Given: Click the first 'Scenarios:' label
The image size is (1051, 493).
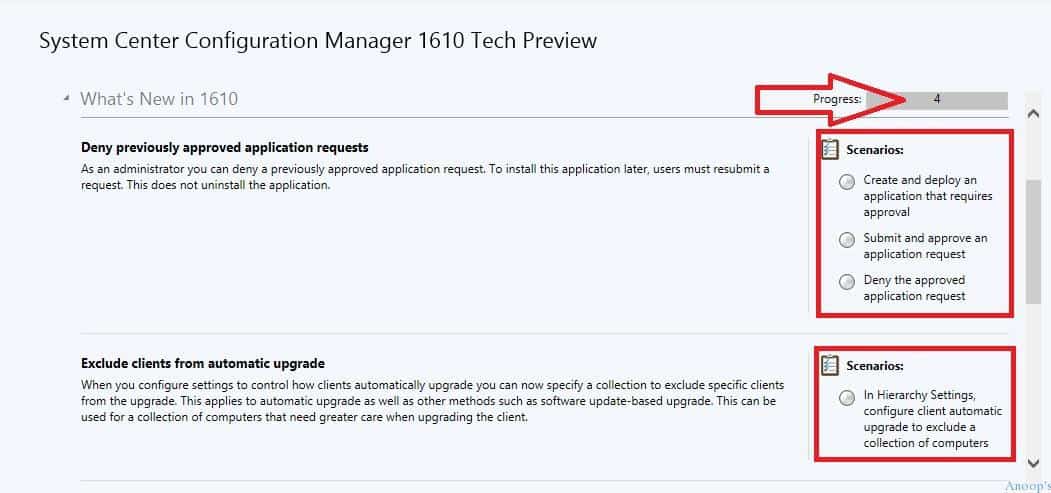Looking at the screenshot, I should point(875,150).
